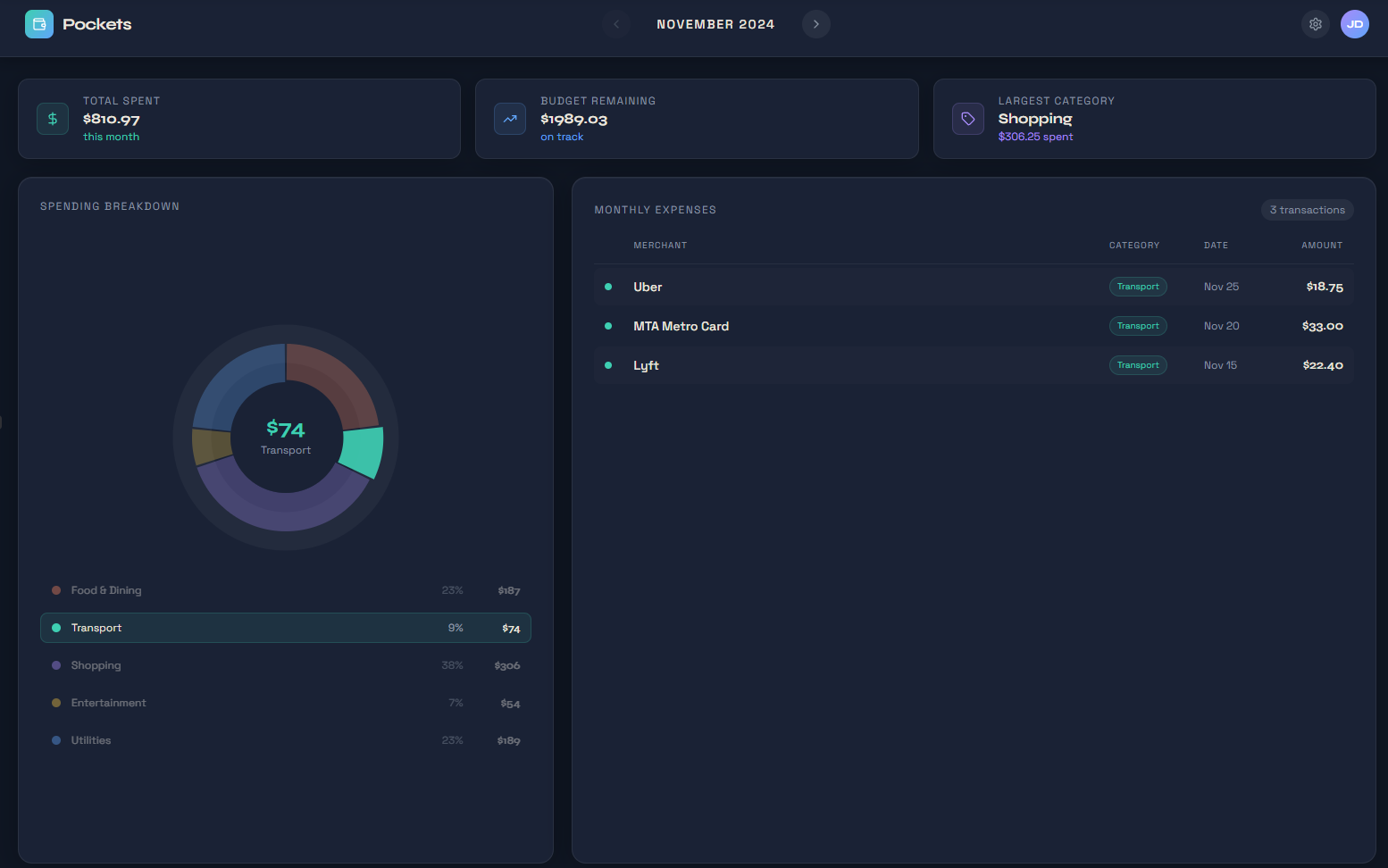Open the JD user avatar menu
1388x868 pixels.
coord(1354,24)
